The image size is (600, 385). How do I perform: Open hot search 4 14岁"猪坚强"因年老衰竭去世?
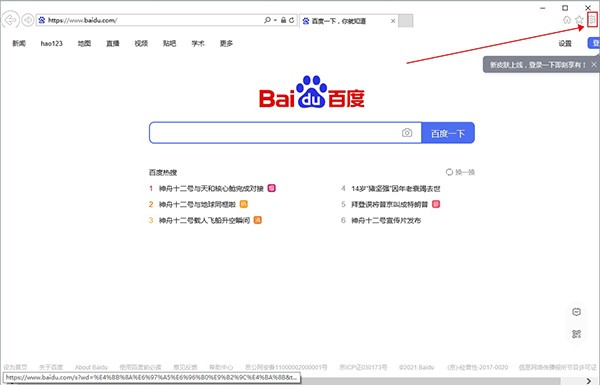pyautogui.click(x=396, y=189)
